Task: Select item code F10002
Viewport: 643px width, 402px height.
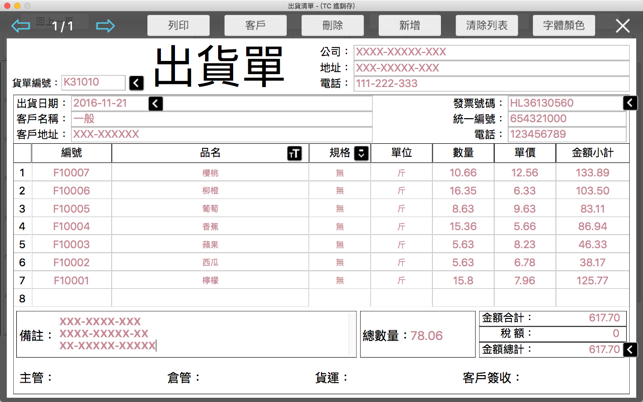Action: tap(71, 263)
